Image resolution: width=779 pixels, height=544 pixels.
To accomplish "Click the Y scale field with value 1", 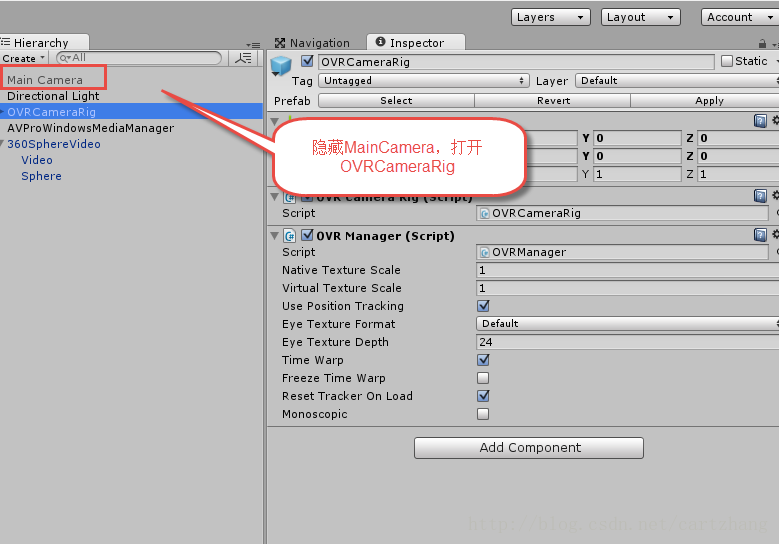I will click(637, 174).
